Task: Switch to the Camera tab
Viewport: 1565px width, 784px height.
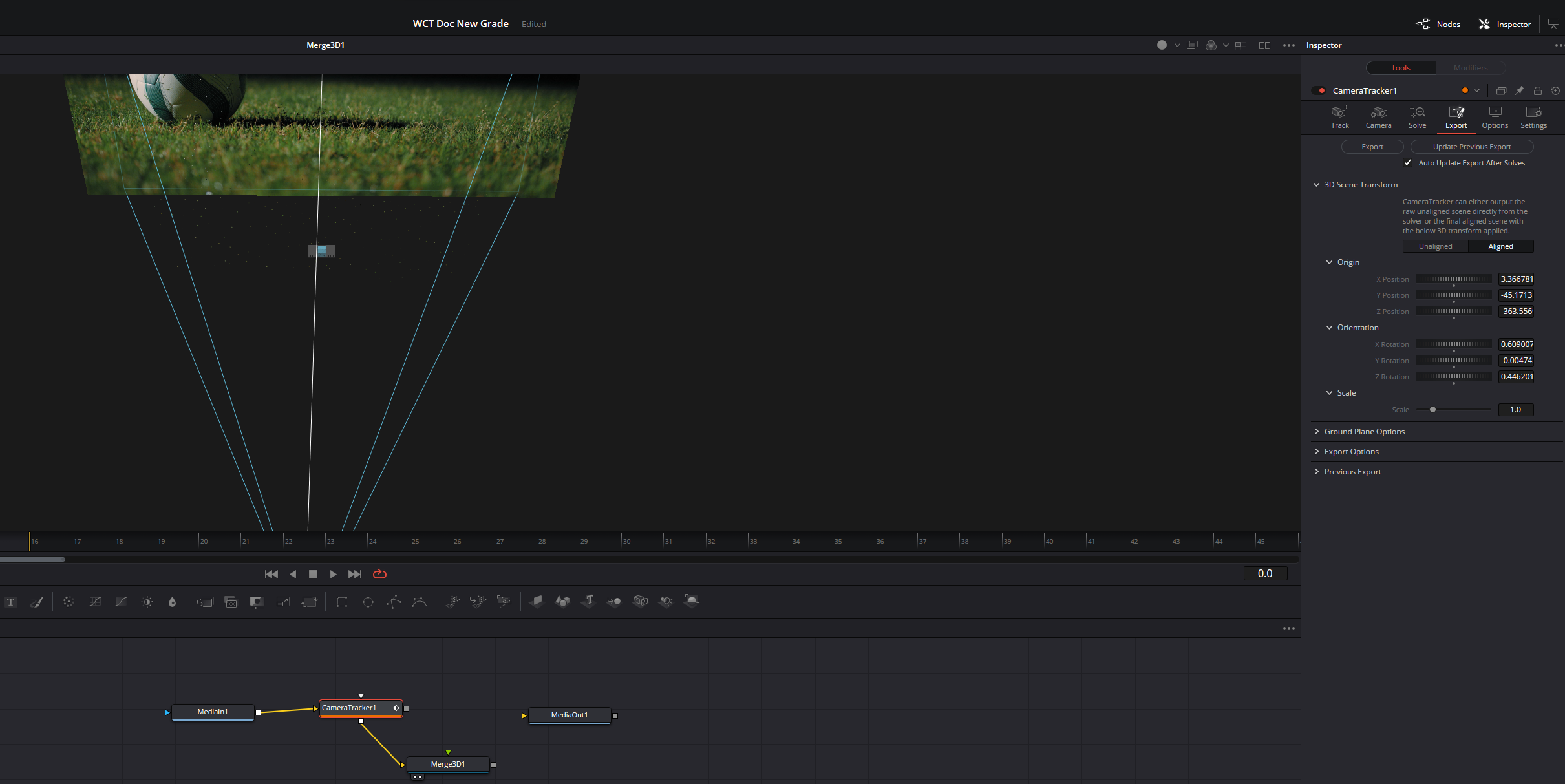Action: tap(1378, 118)
